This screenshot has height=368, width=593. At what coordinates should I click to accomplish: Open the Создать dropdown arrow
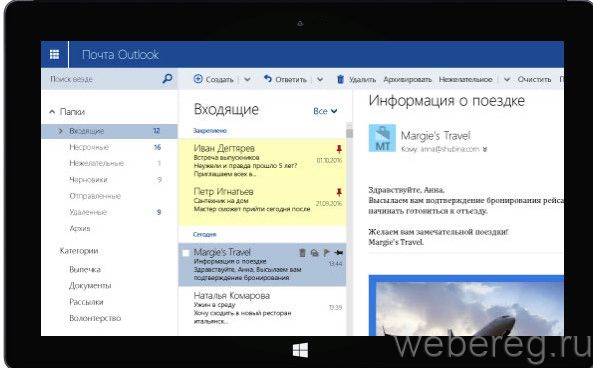coord(247,79)
